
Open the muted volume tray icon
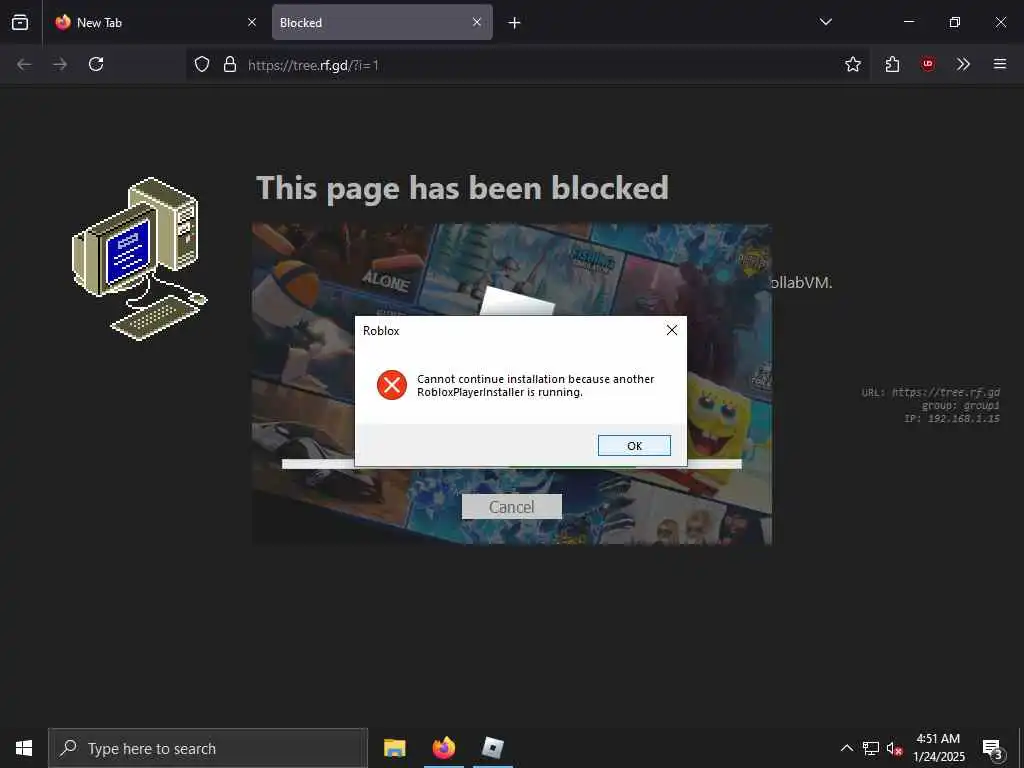pyautogui.click(x=894, y=748)
